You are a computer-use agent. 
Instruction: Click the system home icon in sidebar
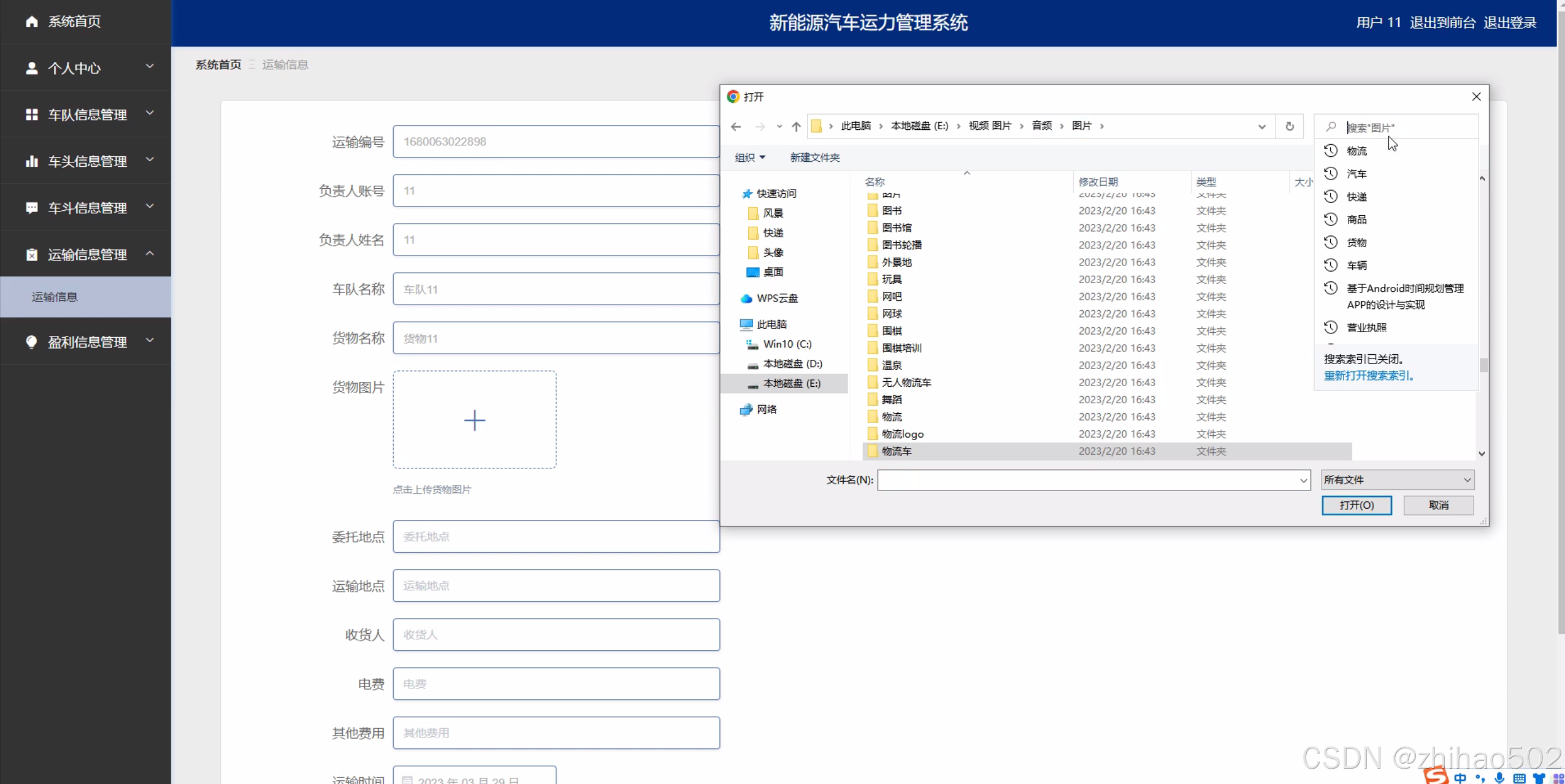click(x=32, y=21)
